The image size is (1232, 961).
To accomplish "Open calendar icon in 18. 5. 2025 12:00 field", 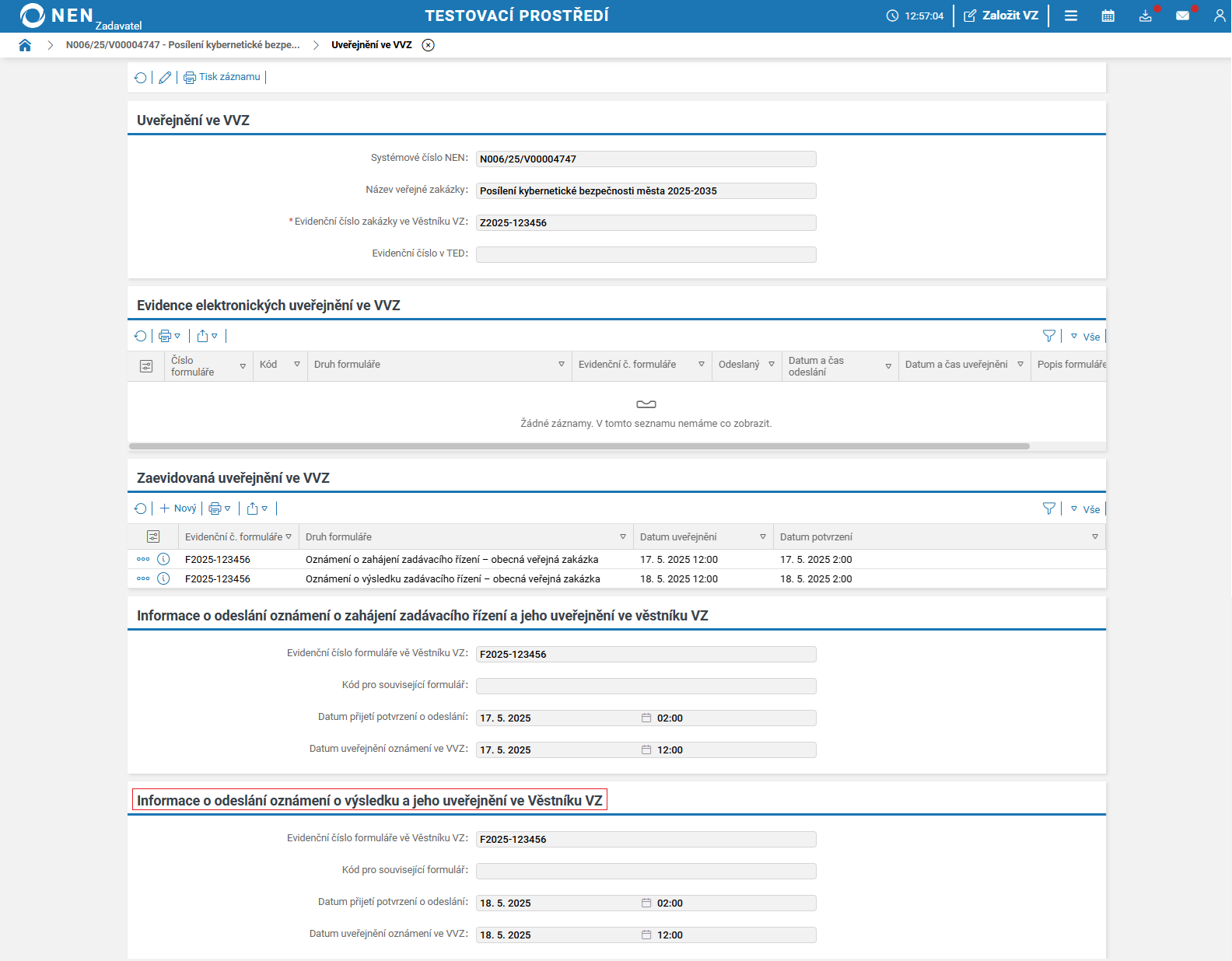I will tap(646, 935).
